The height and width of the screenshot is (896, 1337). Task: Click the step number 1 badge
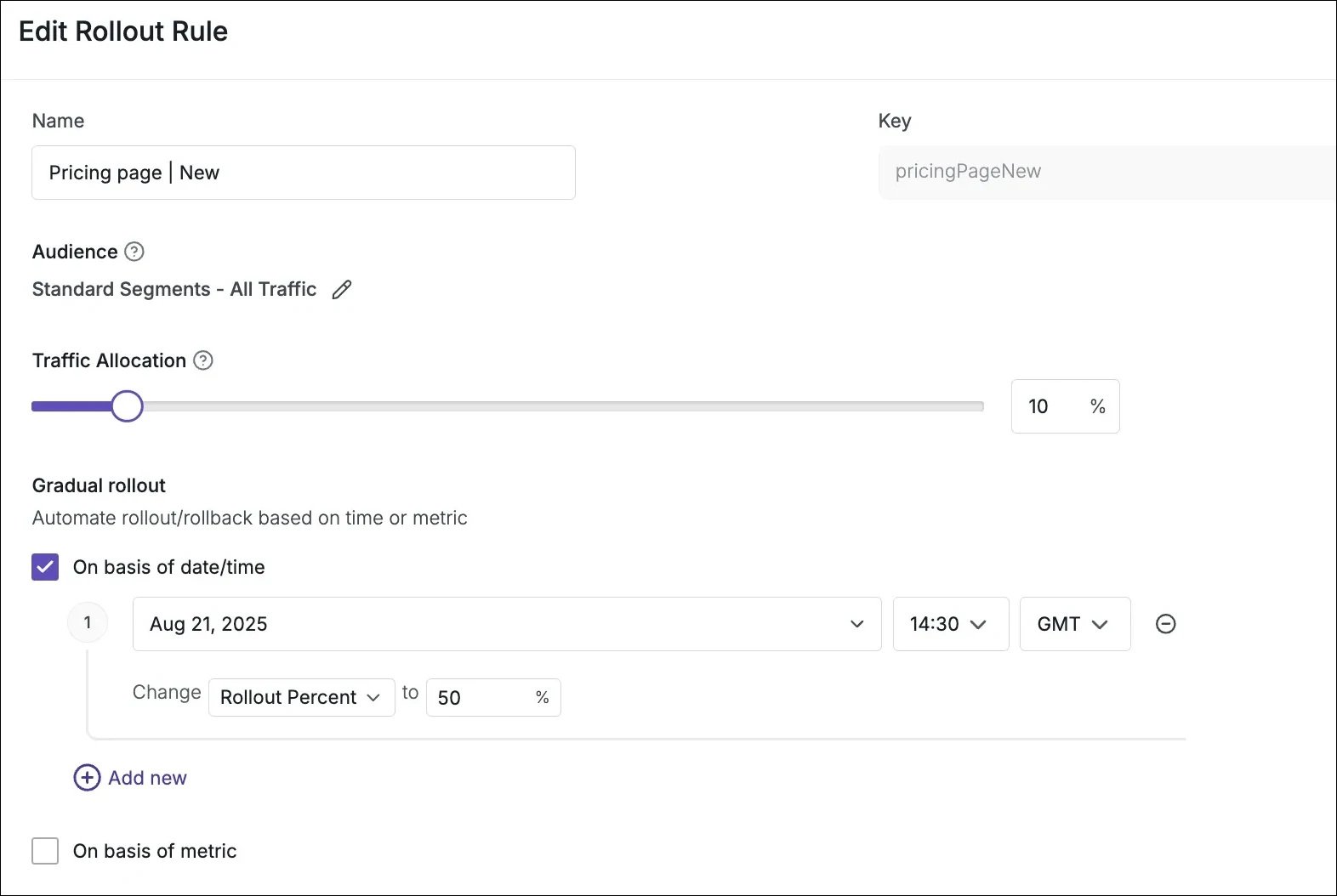88,623
